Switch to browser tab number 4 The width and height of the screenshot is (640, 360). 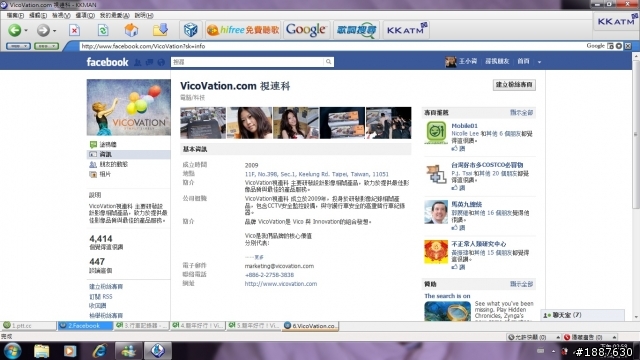(198, 326)
